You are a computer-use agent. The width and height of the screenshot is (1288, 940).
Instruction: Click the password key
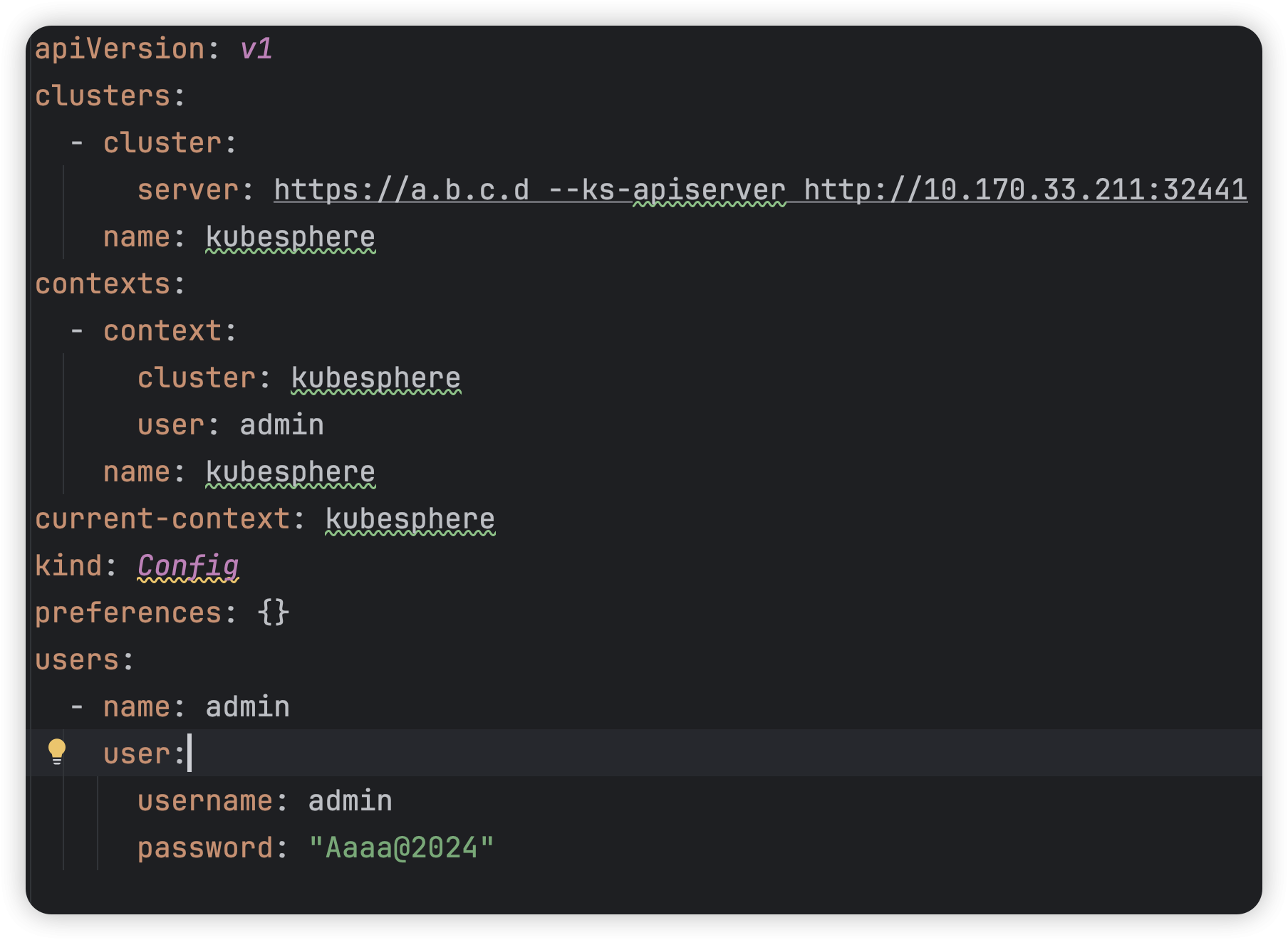click(205, 848)
